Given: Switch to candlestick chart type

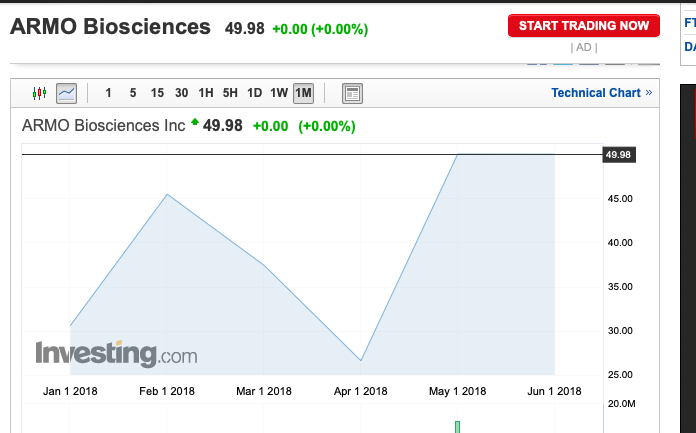Looking at the screenshot, I should click(40, 93).
